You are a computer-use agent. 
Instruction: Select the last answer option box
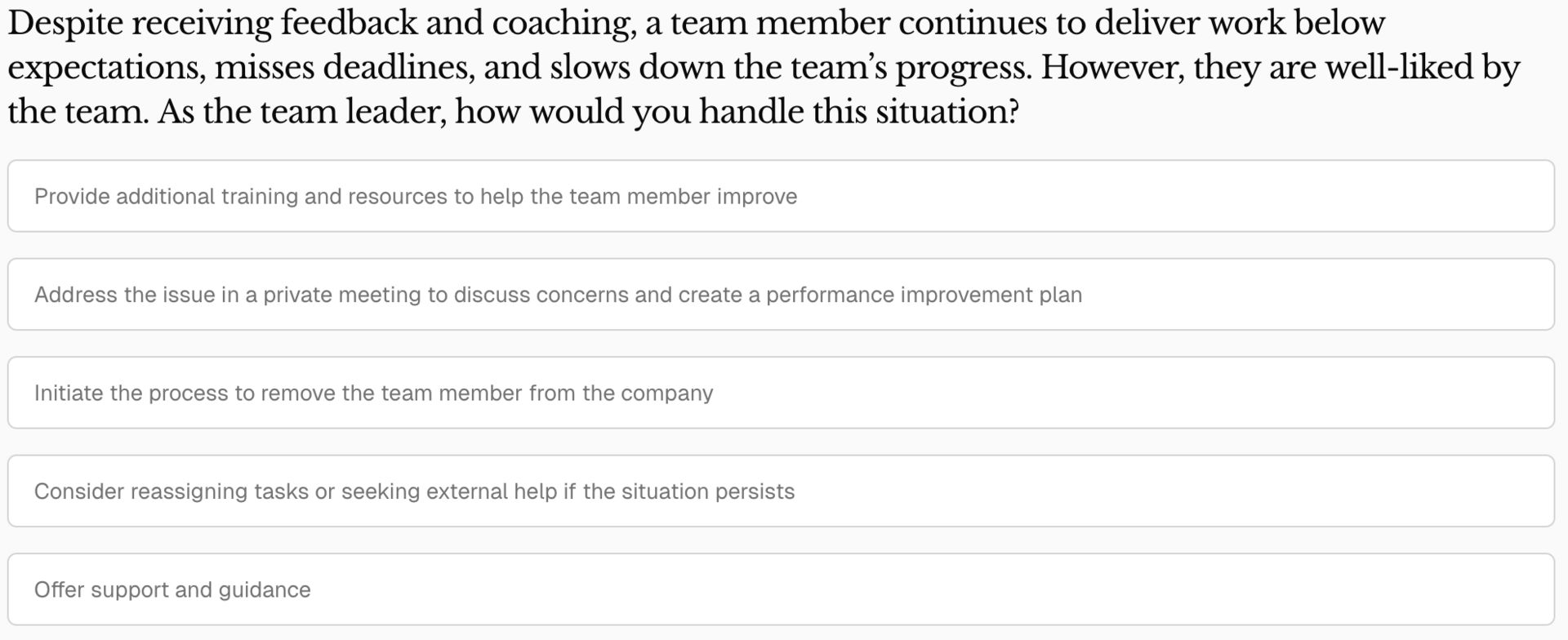[x=781, y=590]
